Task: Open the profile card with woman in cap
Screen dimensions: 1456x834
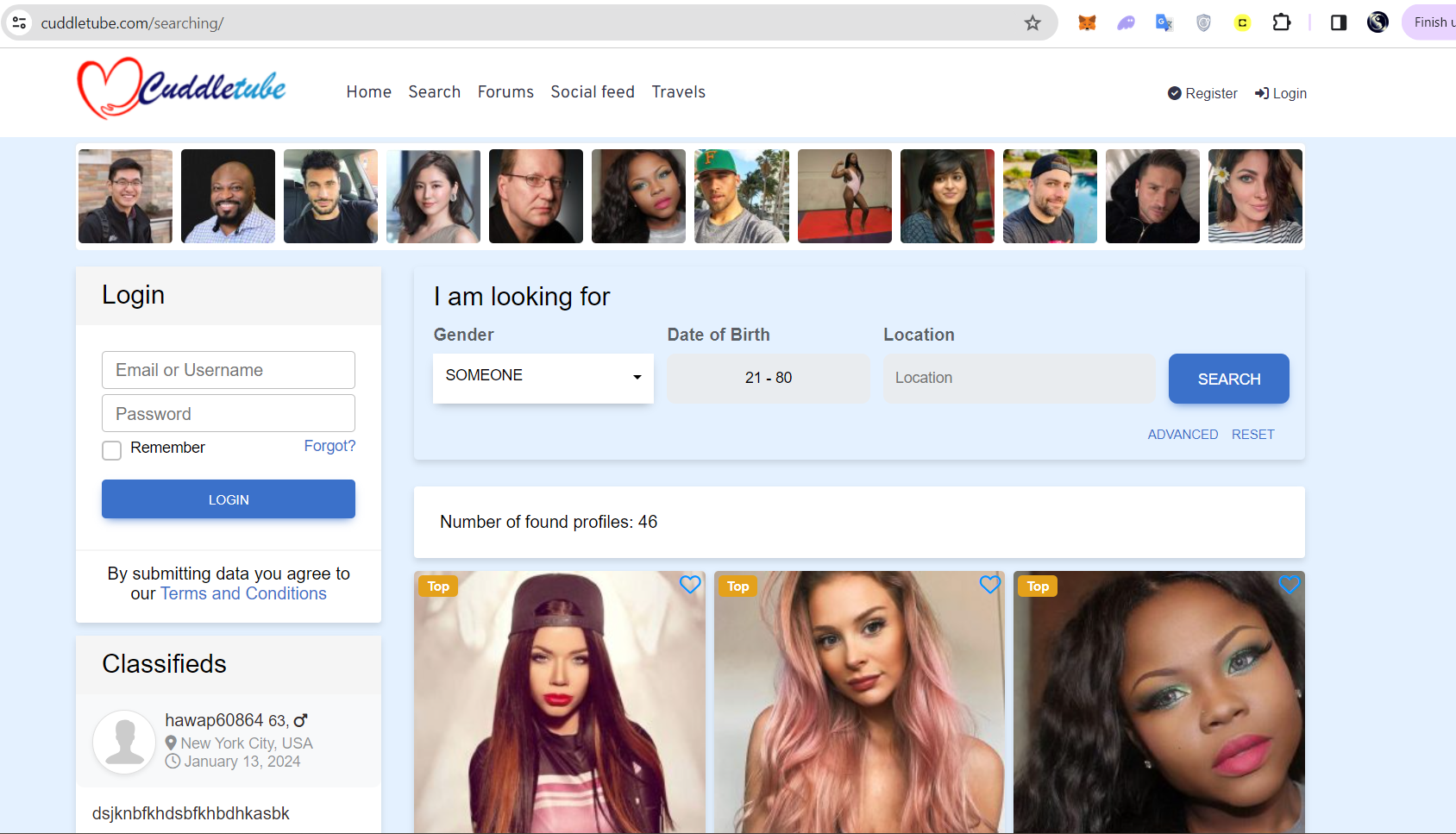Action: (x=560, y=702)
